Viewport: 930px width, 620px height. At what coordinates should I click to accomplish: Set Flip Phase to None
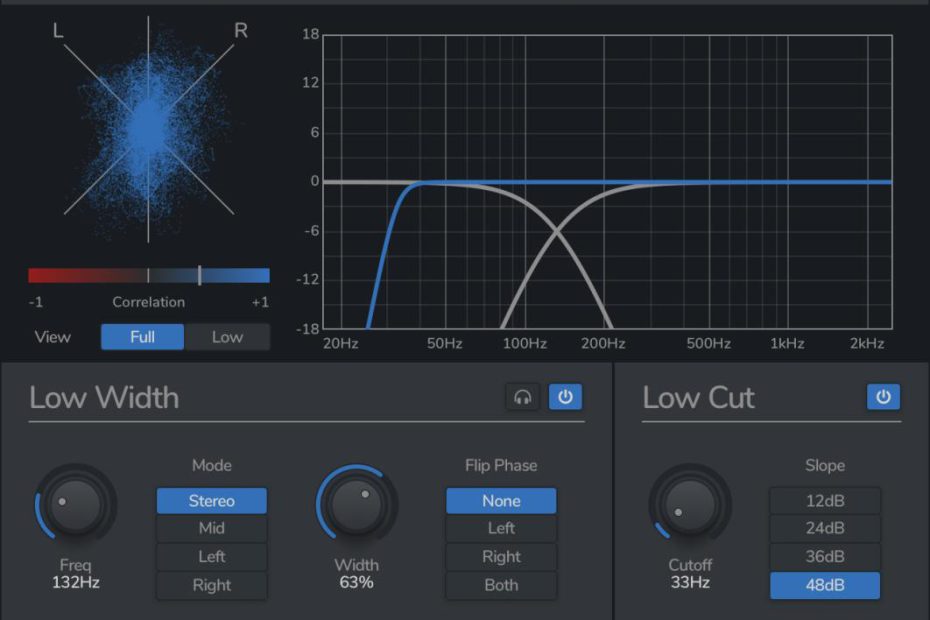pos(501,501)
